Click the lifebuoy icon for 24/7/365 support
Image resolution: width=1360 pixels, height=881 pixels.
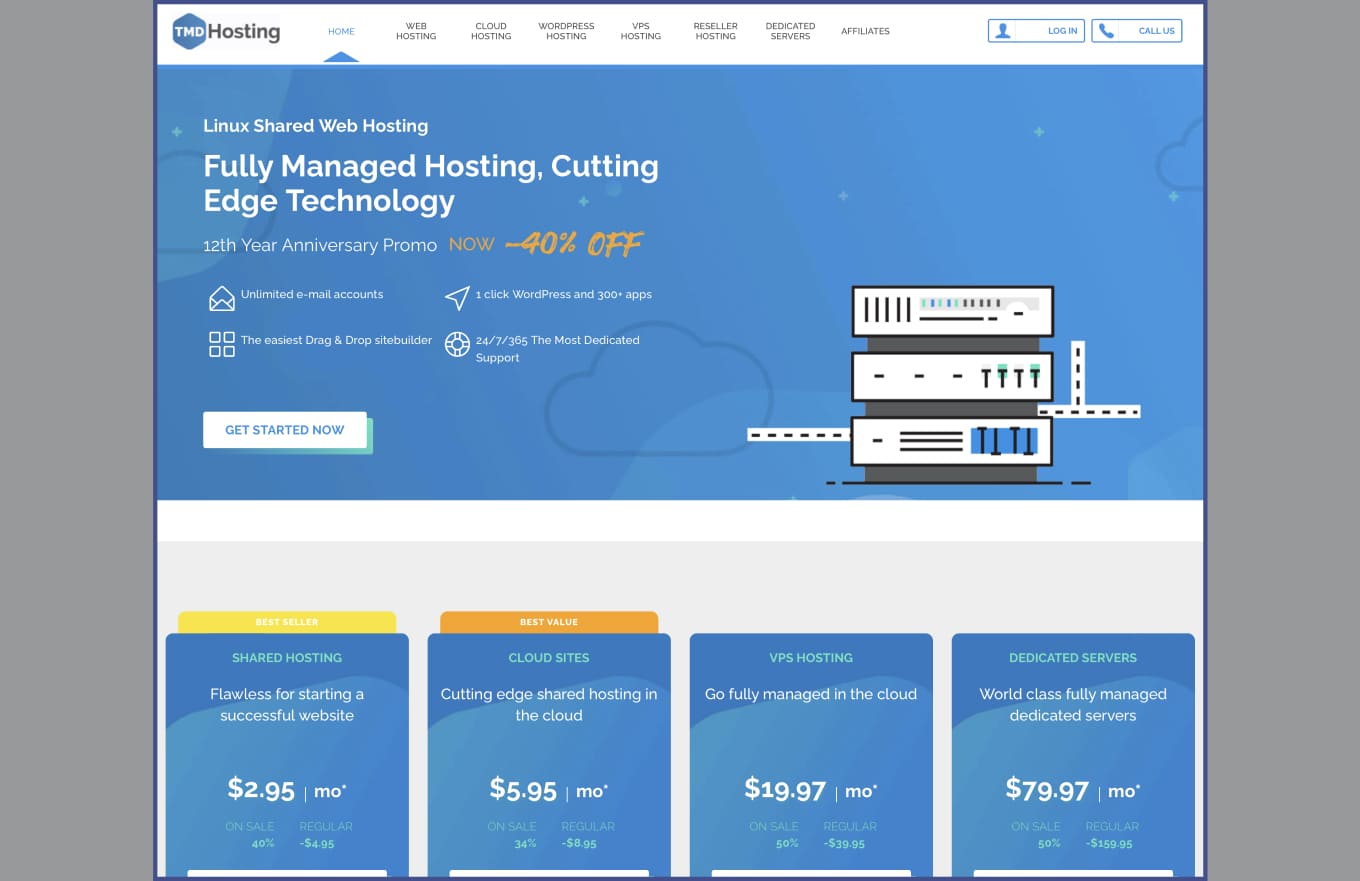(x=457, y=344)
